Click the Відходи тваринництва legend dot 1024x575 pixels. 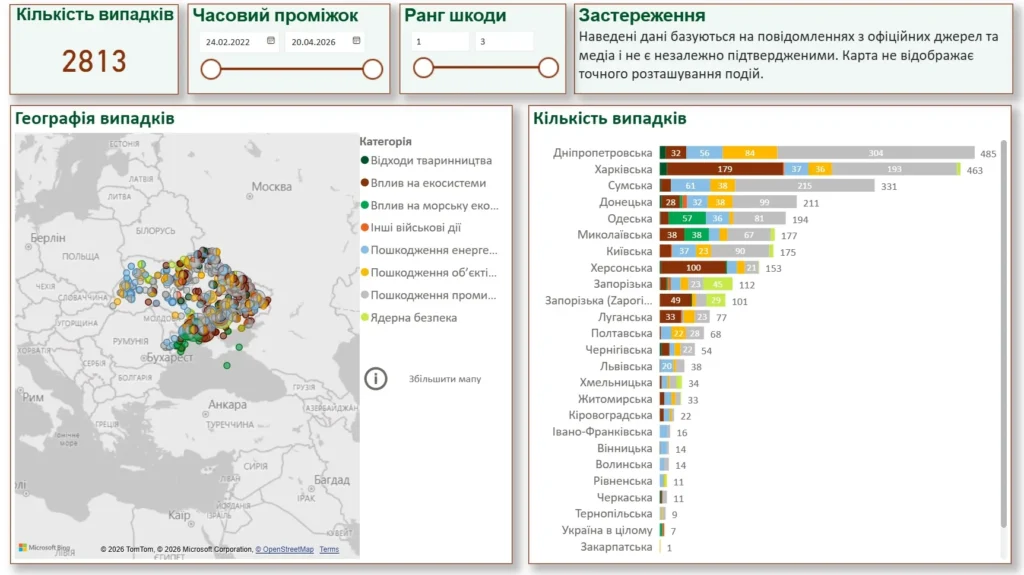point(365,161)
